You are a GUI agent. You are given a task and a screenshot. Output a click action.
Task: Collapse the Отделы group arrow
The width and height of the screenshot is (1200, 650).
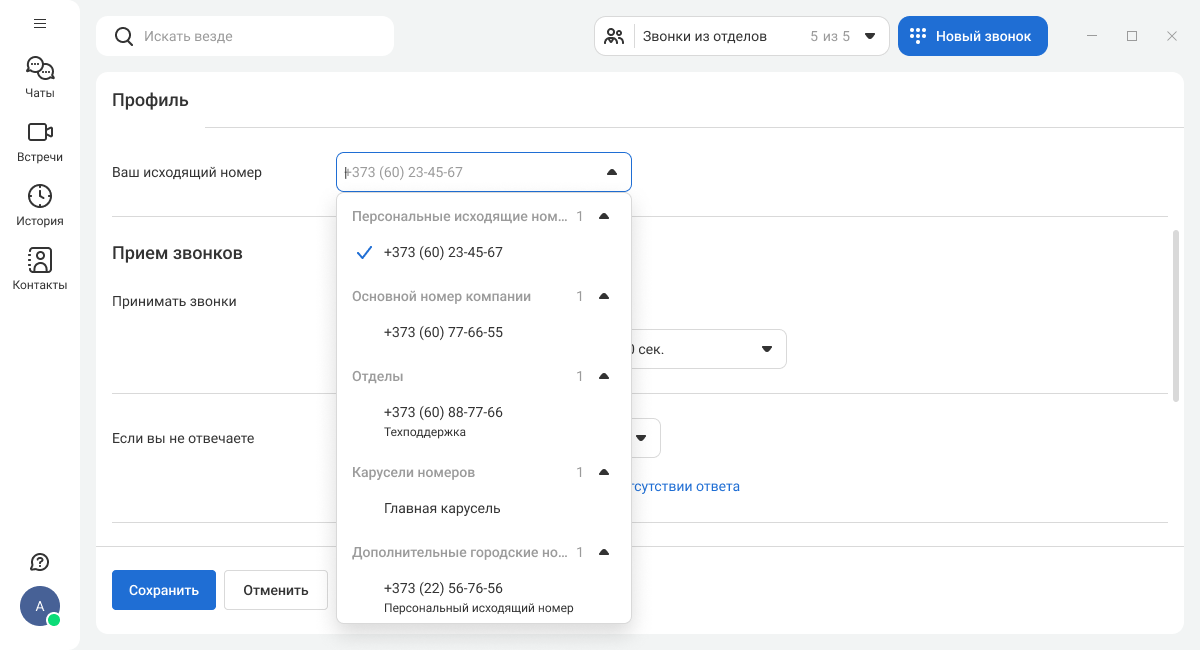(603, 376)
